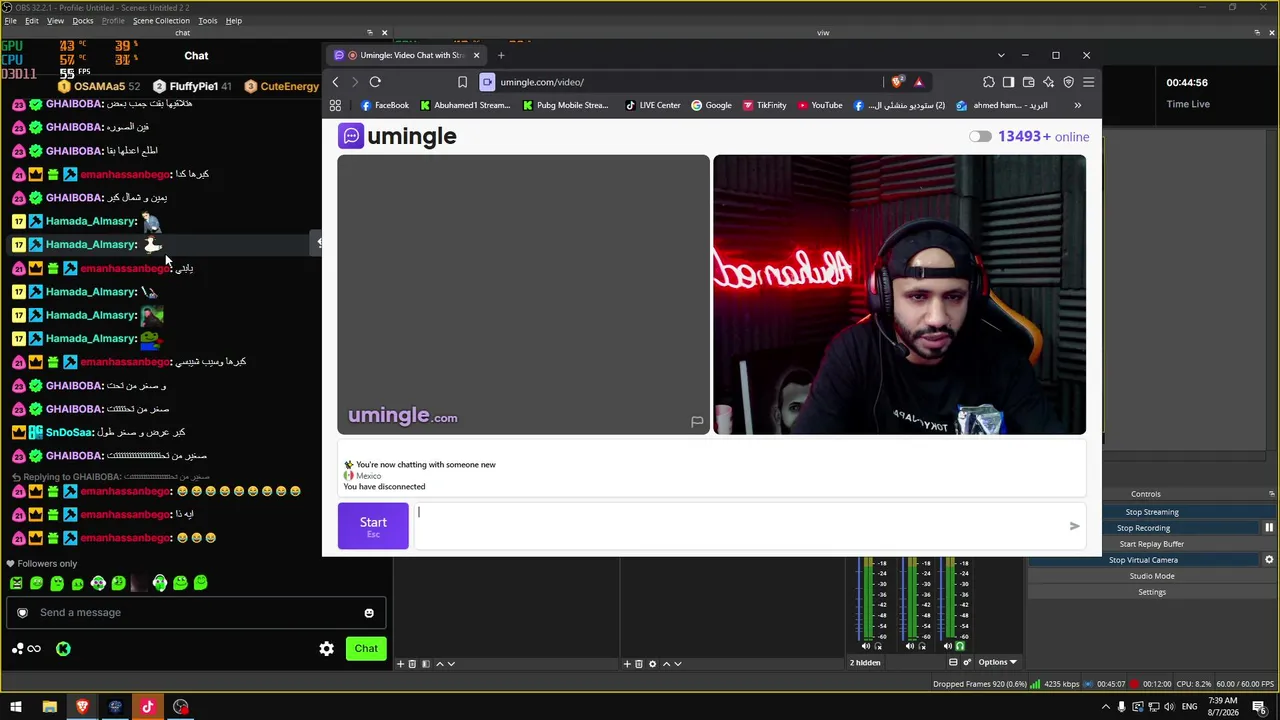Screen dimensions: 1280x720
Task: Open the TikFinity bookmark
Action: point(764,105)
